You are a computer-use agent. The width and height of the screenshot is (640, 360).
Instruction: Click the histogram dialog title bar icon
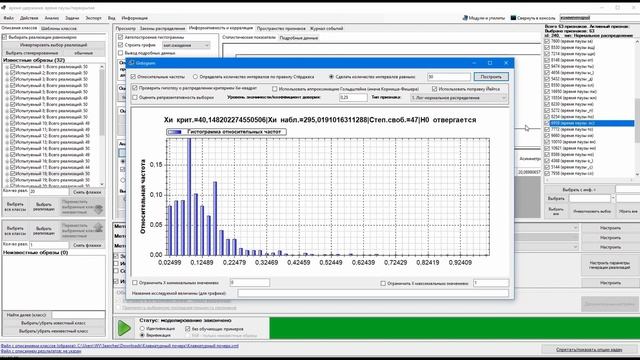point(132,63)
